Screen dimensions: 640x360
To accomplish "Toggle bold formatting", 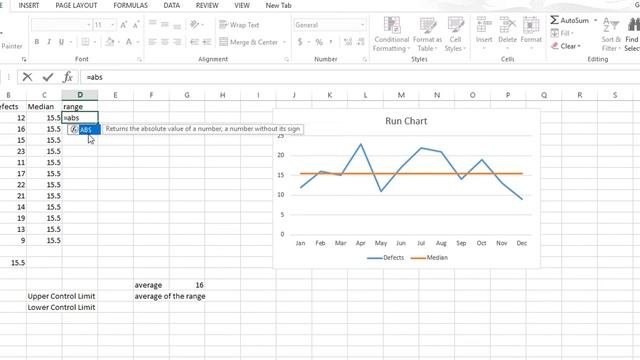I will coord(37,42).
